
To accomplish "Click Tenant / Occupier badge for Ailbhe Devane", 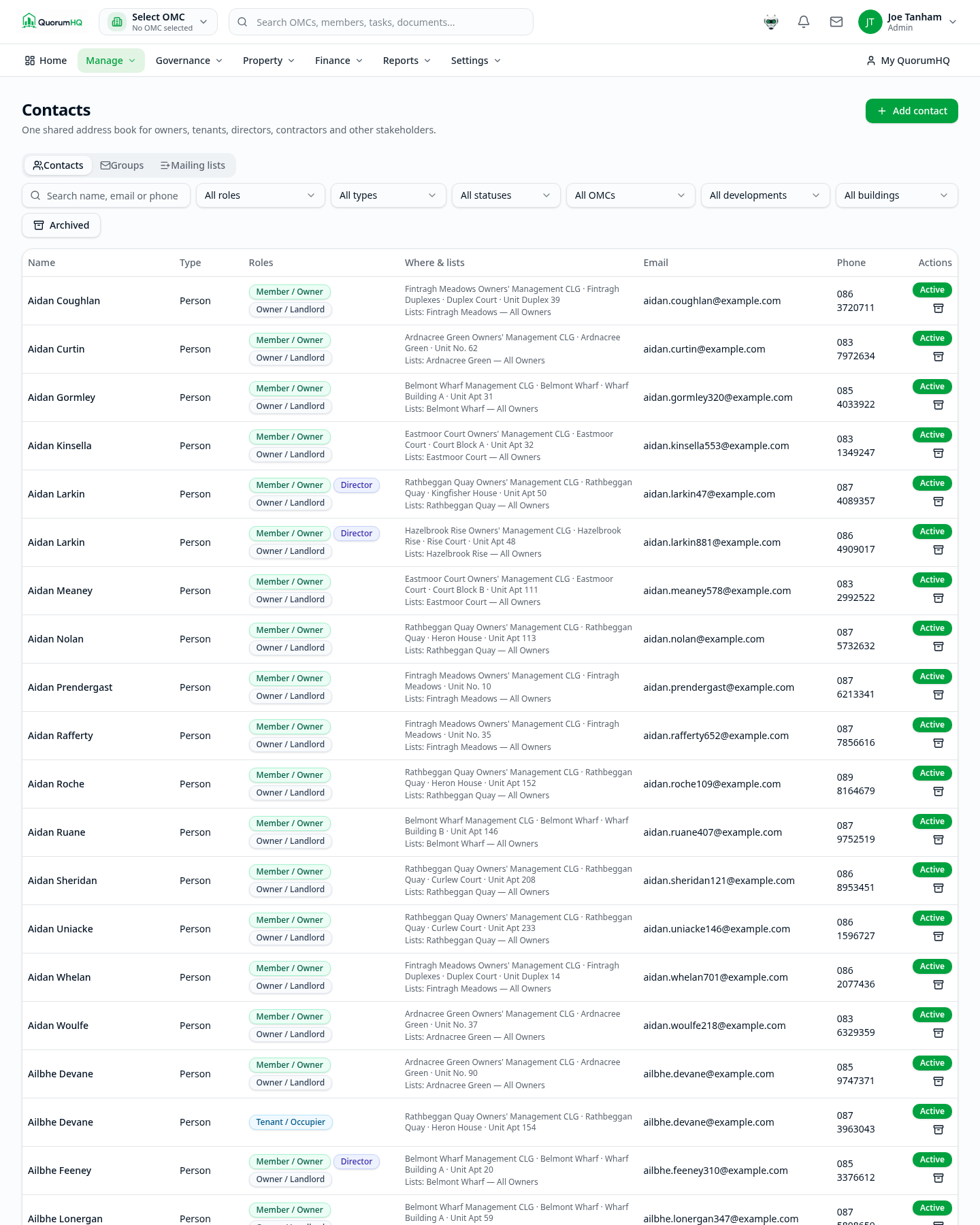I will [x=291, y=1122].
